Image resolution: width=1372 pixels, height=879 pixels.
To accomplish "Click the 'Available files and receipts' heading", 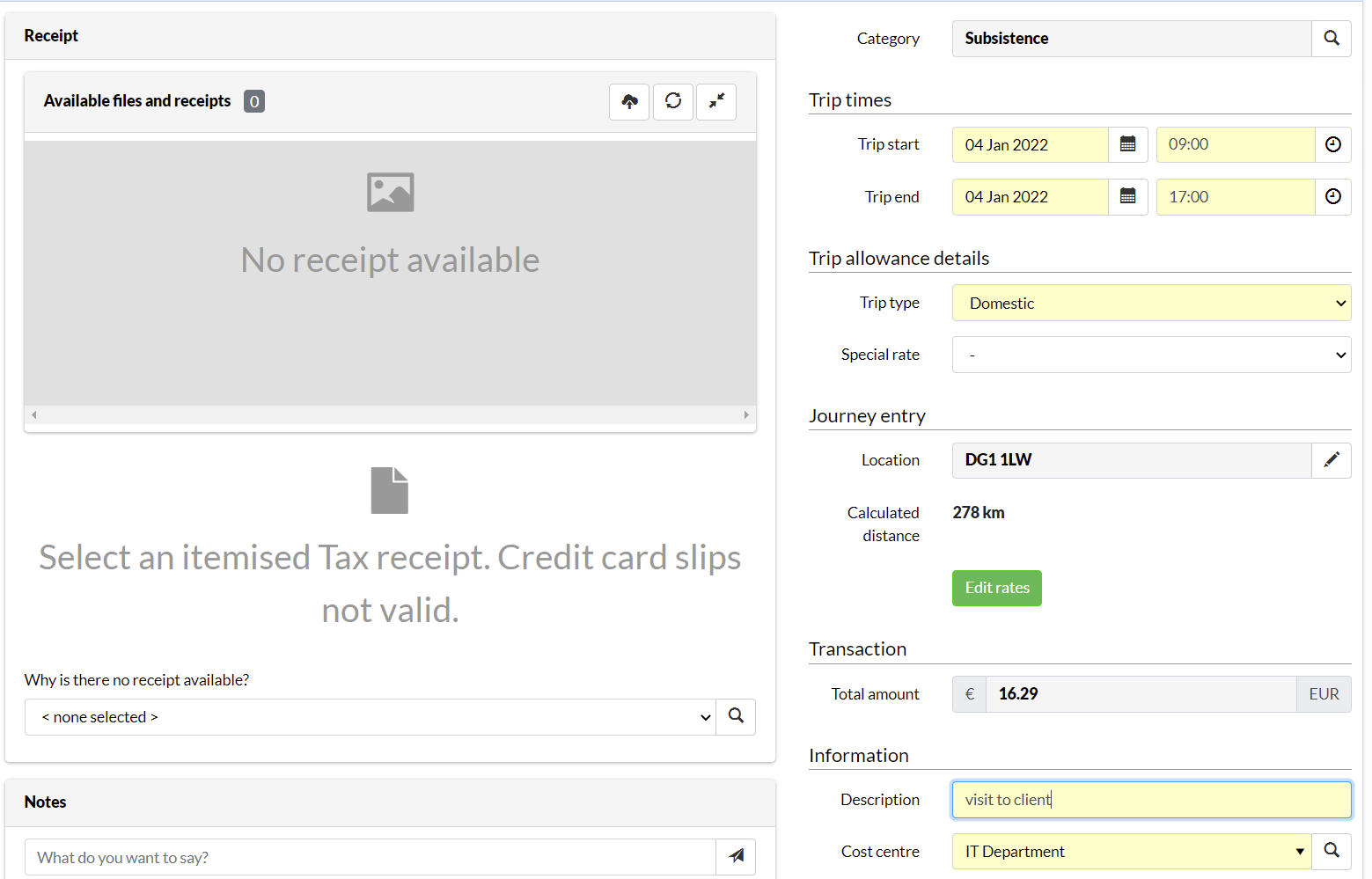I will (137, 101).
